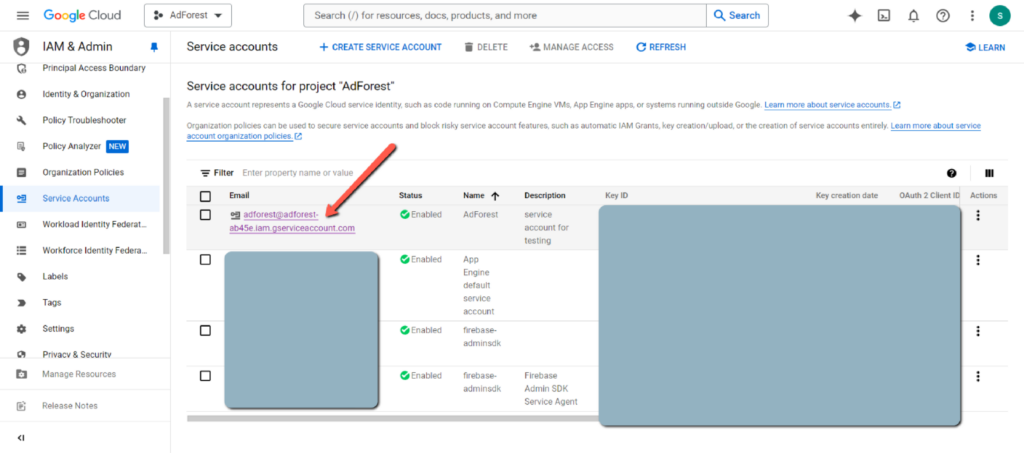The image size is (1024, 453).
Task: Click the Delete button
Action: coord(486,47)
